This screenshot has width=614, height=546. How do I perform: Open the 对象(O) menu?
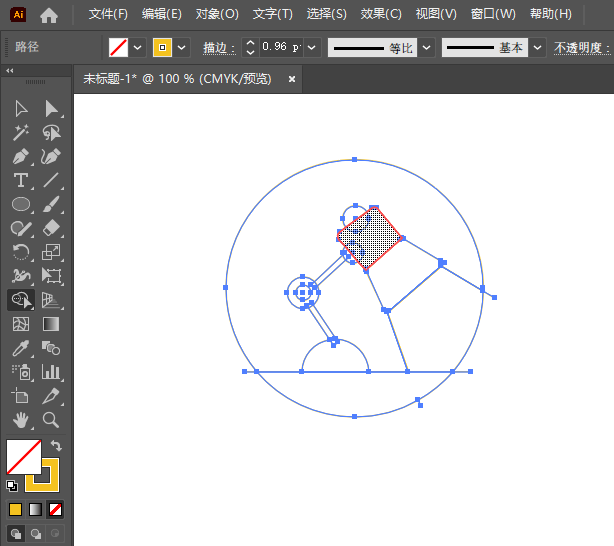pos(217,14)
